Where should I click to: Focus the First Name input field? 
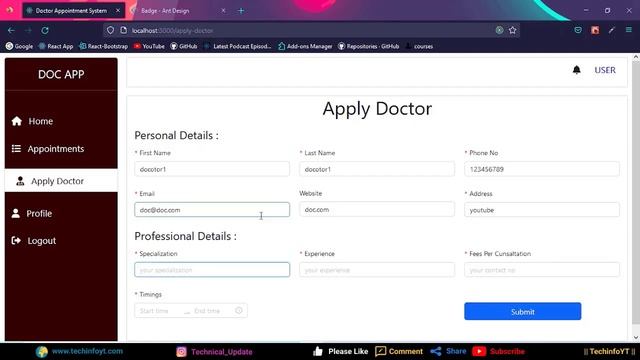(x=212, y=169)
